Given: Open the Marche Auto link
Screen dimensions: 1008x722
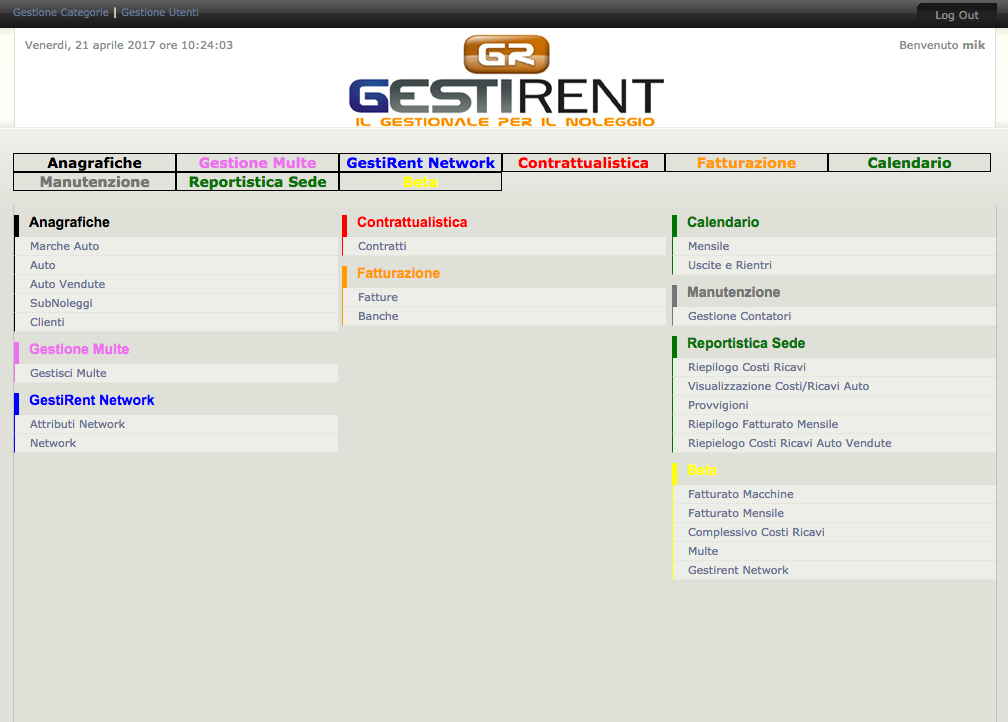Looking at the screenshot, I should click(64, 246).
